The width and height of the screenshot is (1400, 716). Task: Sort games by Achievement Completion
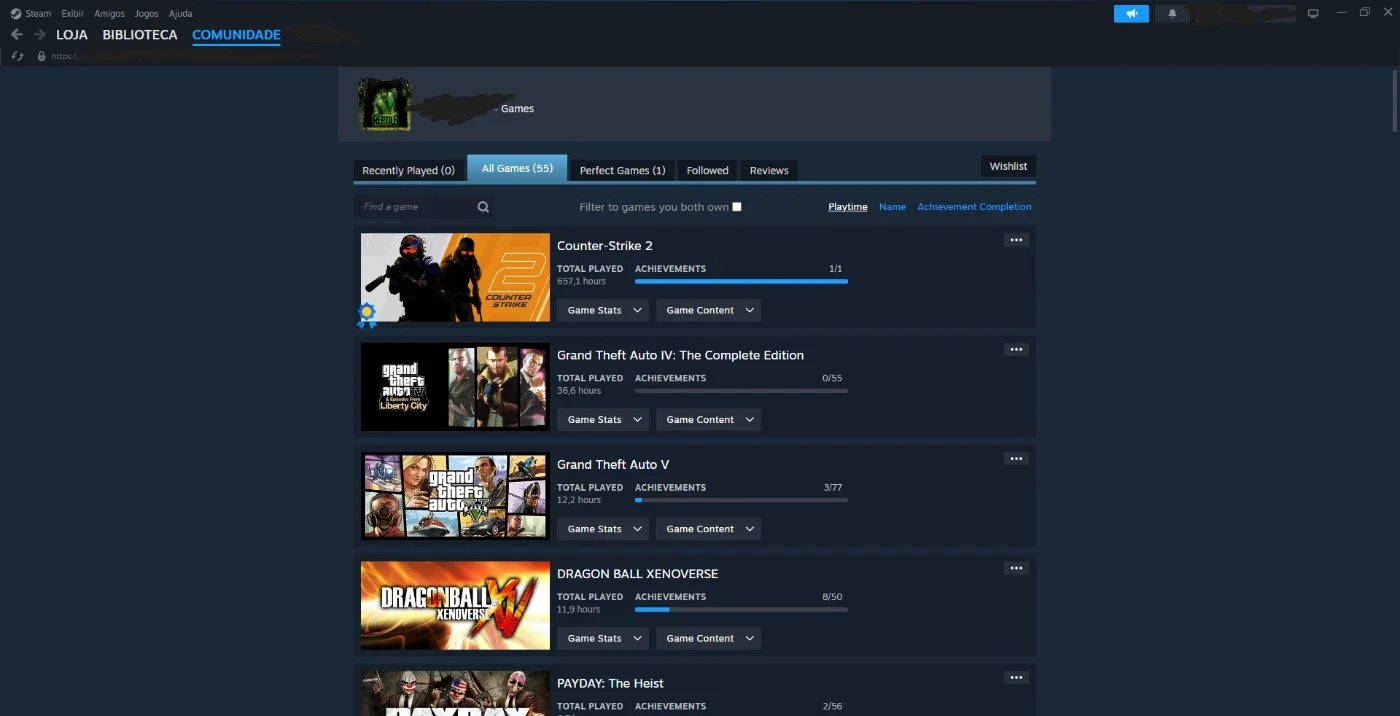(974, 207)
